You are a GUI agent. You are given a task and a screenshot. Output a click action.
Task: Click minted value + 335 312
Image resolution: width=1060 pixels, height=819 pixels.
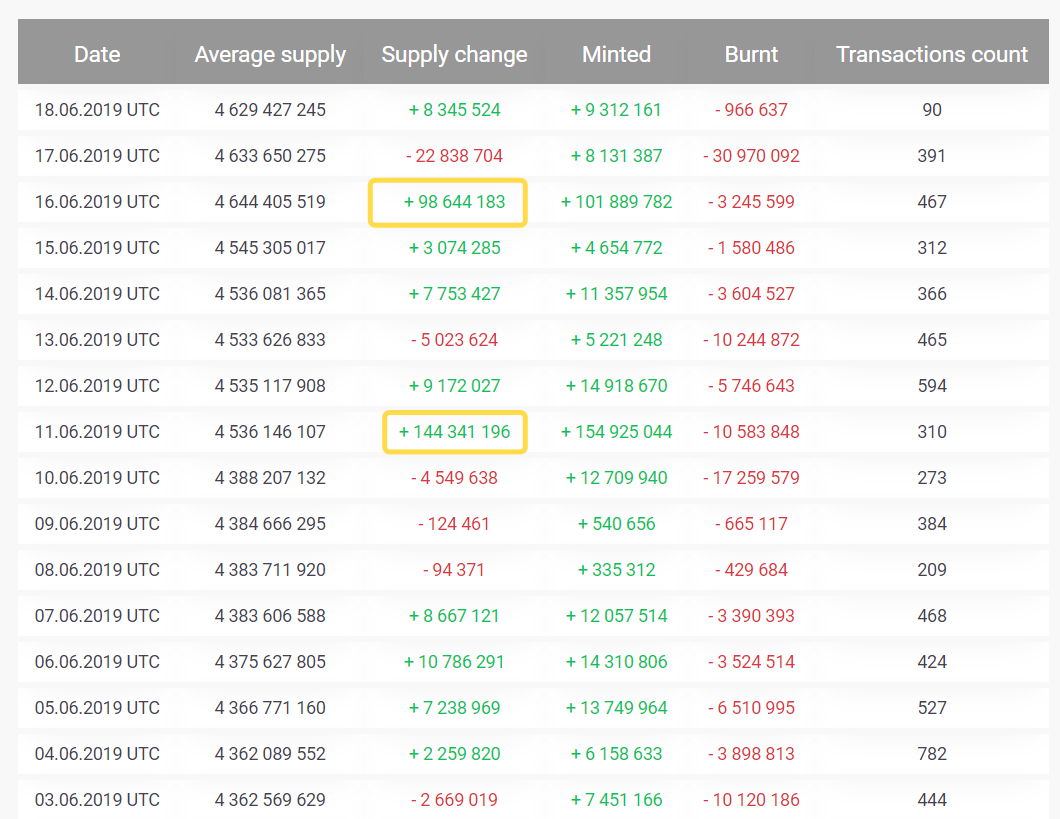coord(617,569)
